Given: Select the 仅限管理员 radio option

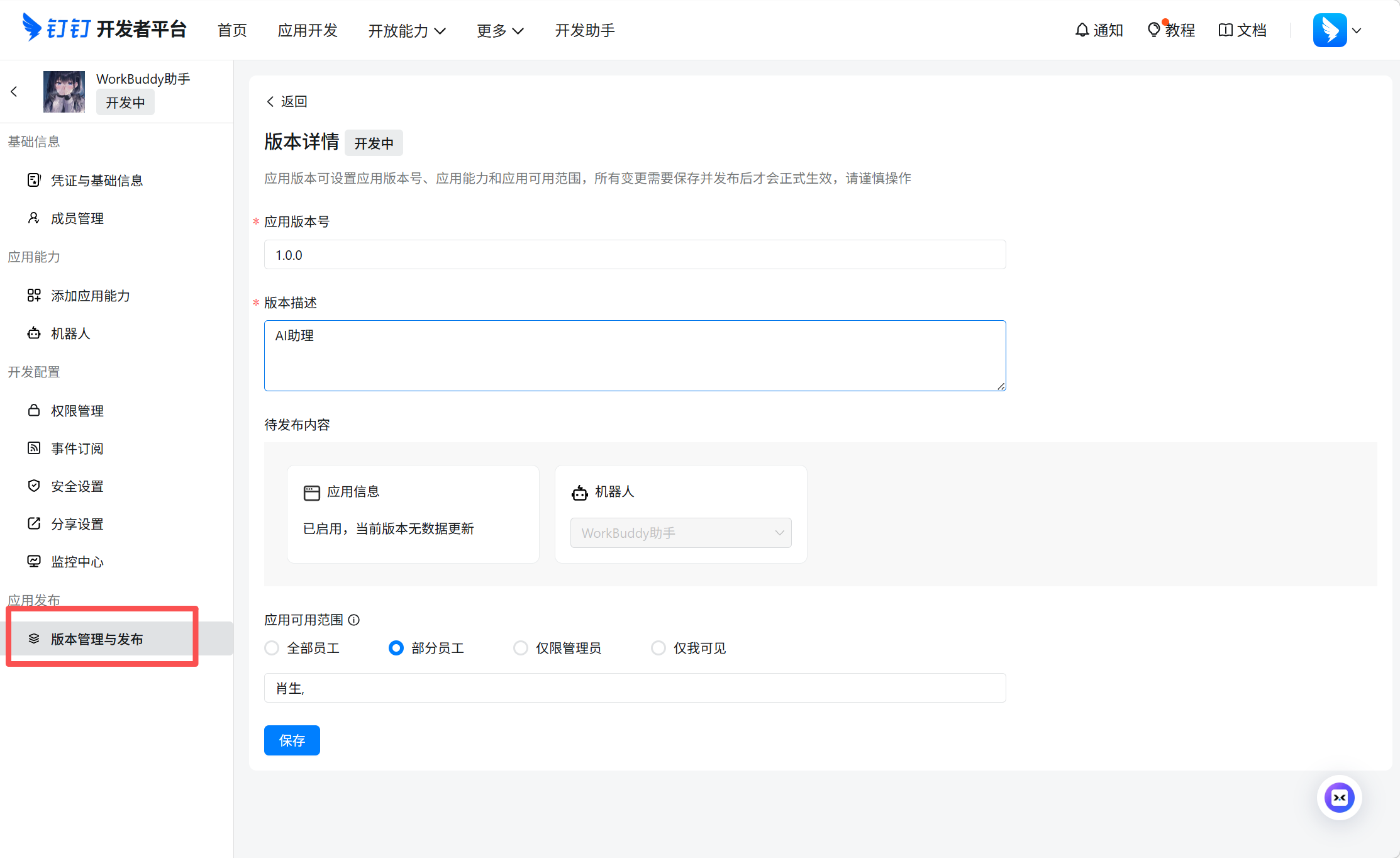Looking at the screenshot, I should click(x=521, y=648).
